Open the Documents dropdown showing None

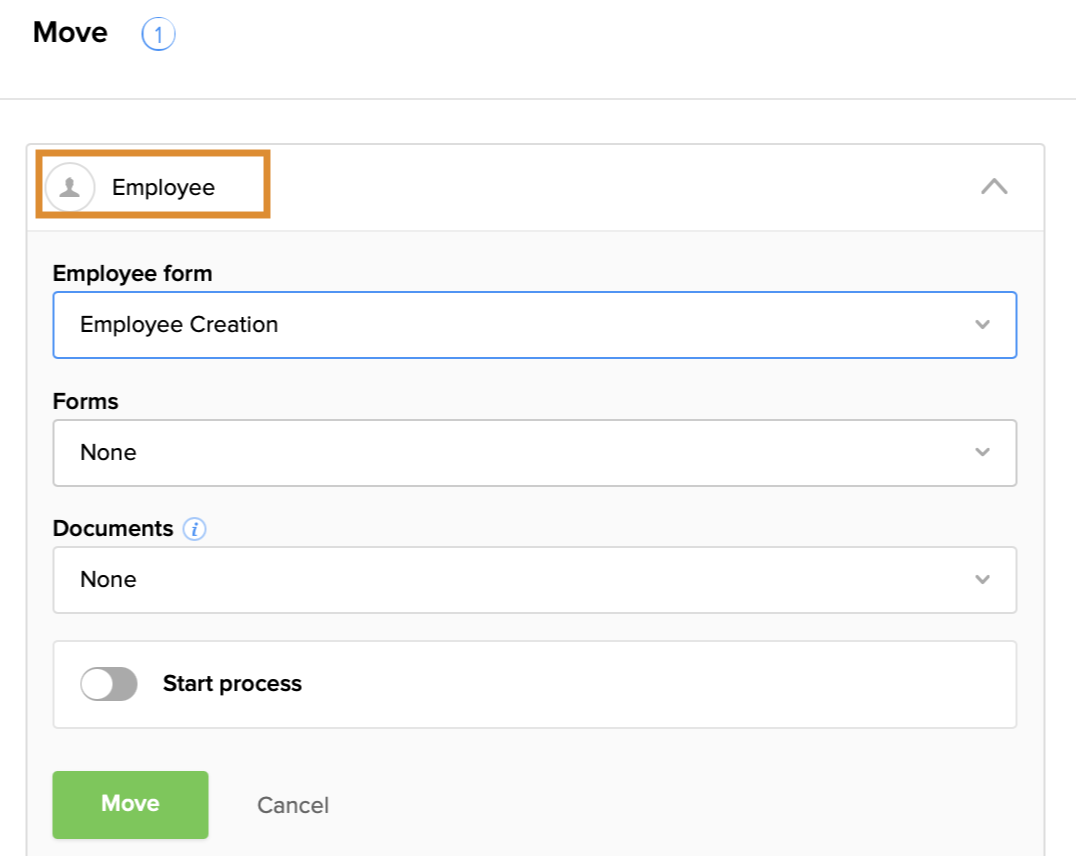534,579
